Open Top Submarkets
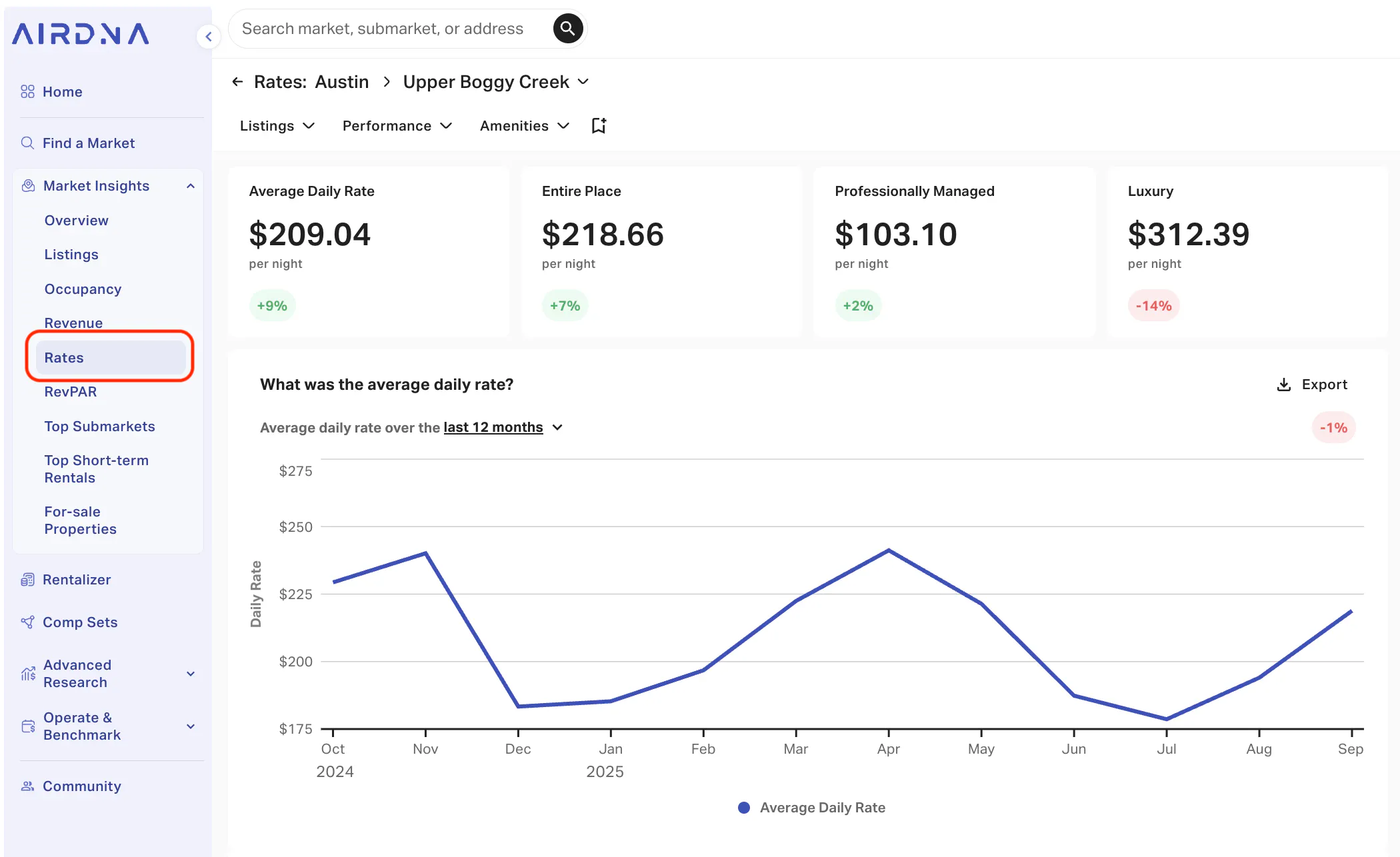Viewport: 1400px width, 857px height. point(99,427)
